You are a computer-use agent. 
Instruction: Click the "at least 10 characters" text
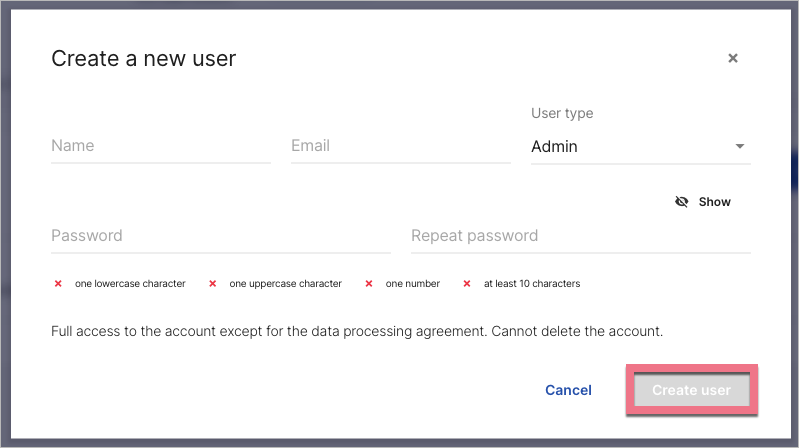click(532, 284)
